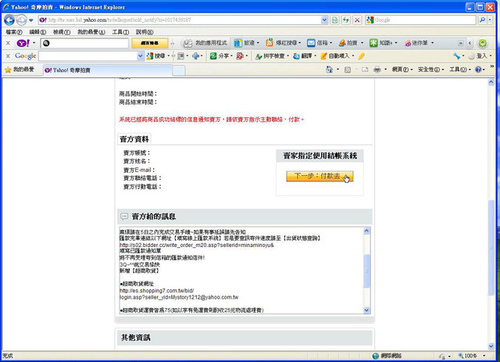Click the Home icon on command bar
The width and height of the screenshot is (500, 362).
coord(329,69)
